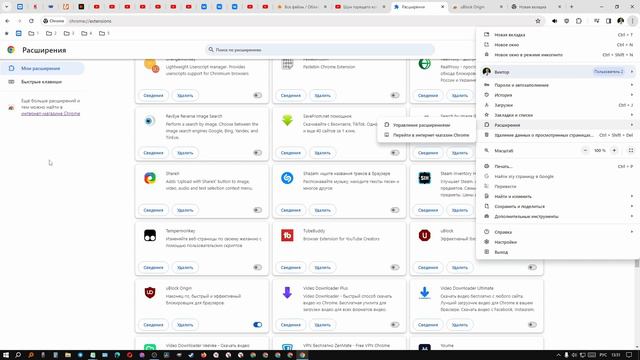
Task: Click the TubeBuddy extension icon
Action: click(287, 236)
